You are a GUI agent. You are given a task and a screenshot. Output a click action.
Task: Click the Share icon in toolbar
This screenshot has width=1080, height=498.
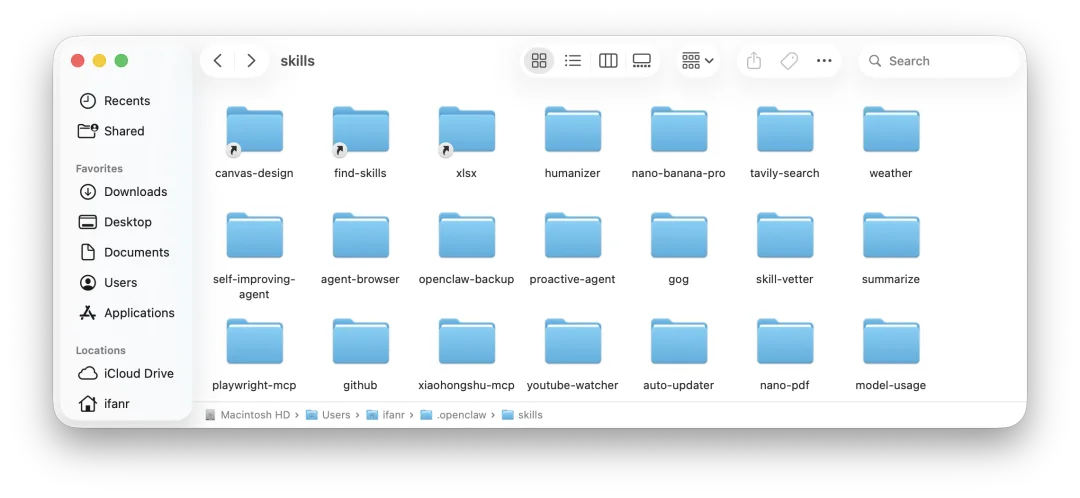pyautogui.click(x=754, y=61)
